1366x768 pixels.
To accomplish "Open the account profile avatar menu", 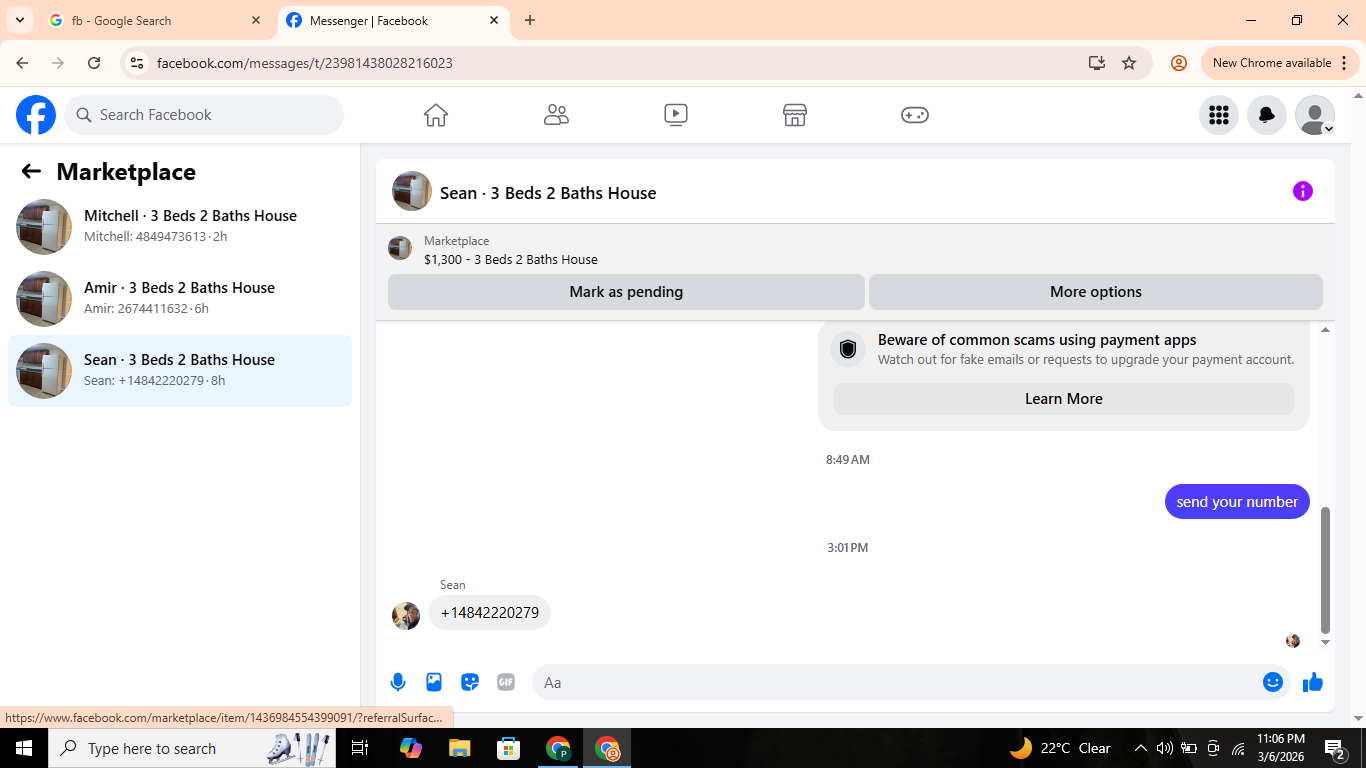I will (1315, 115).
